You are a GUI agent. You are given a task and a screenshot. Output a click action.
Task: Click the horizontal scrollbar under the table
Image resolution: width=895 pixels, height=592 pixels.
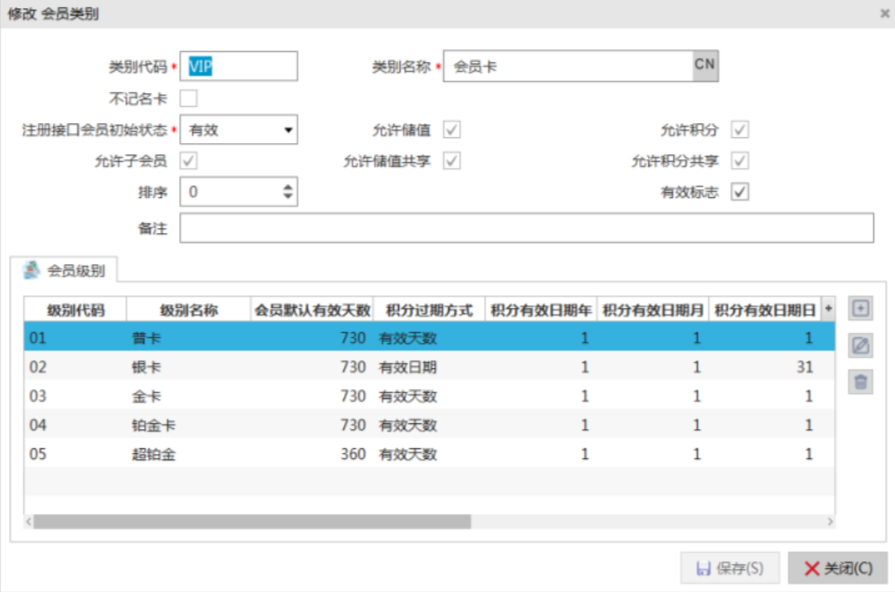point(252,522)
